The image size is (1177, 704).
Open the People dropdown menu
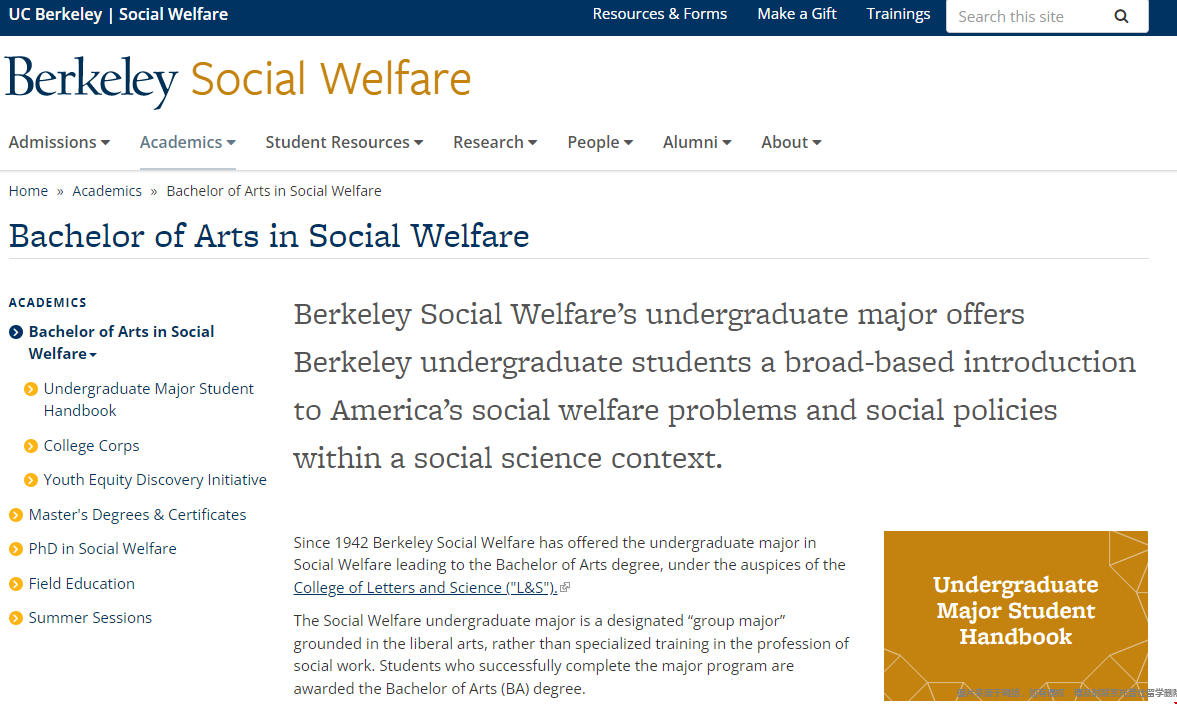[x=600, y=143]
